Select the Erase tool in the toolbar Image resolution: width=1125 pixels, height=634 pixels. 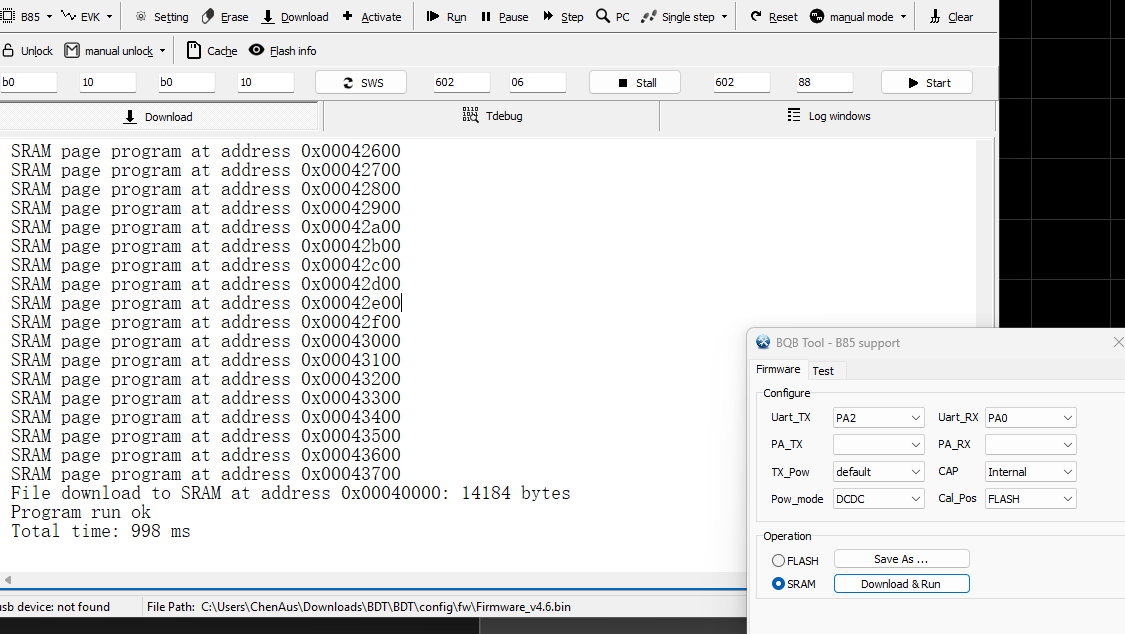coord(225,16)
